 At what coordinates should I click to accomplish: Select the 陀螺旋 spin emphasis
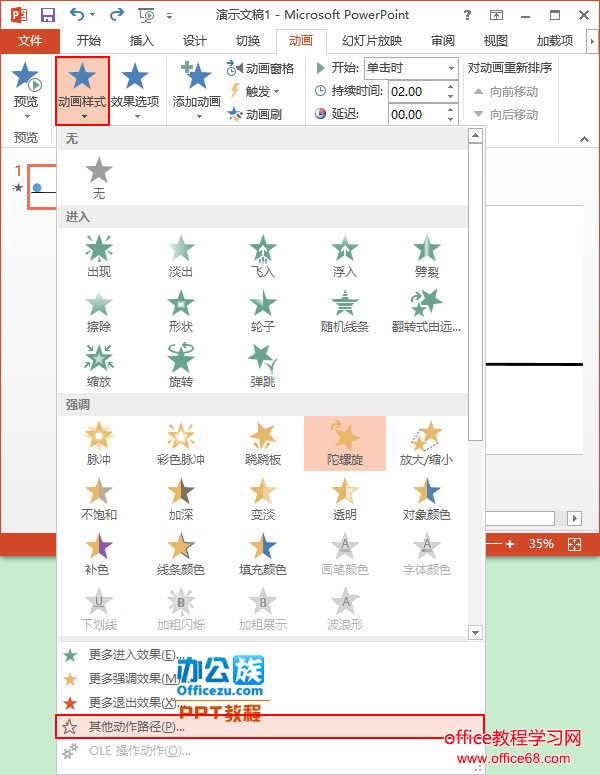pos(344,443)
